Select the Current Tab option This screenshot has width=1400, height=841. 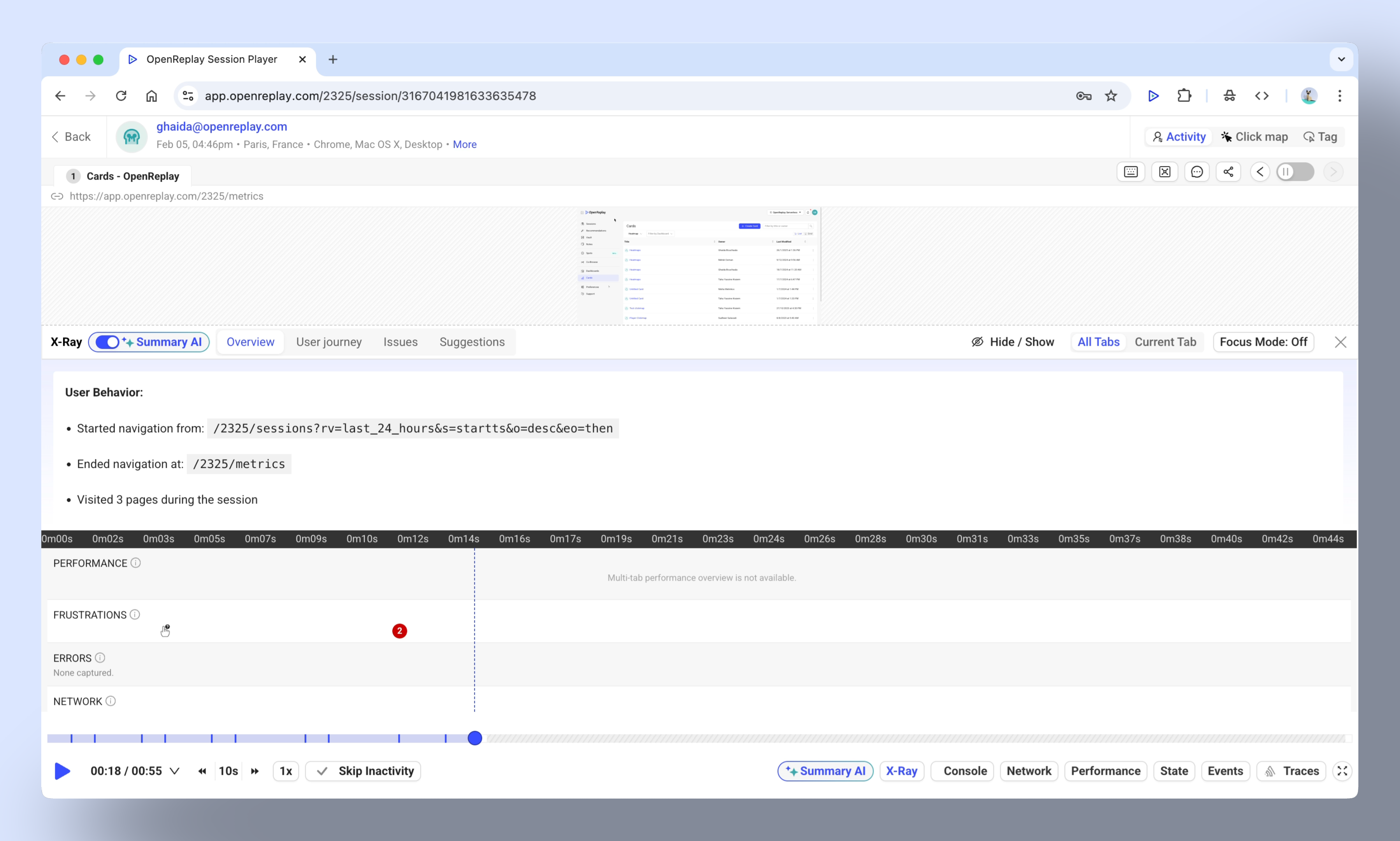(1165, 342)
